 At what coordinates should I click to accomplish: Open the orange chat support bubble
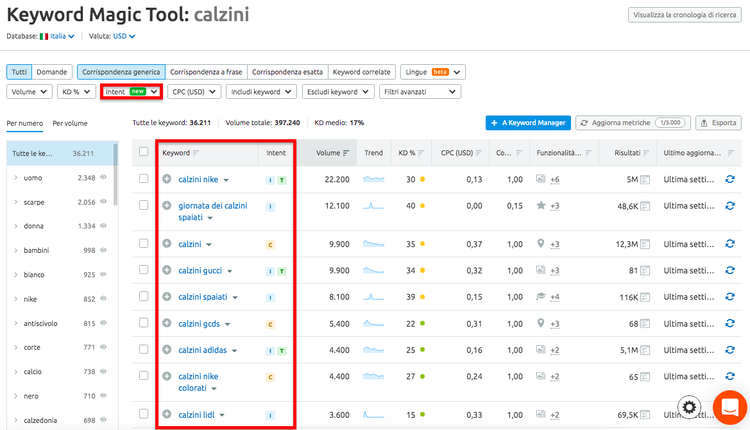(729, 408)
